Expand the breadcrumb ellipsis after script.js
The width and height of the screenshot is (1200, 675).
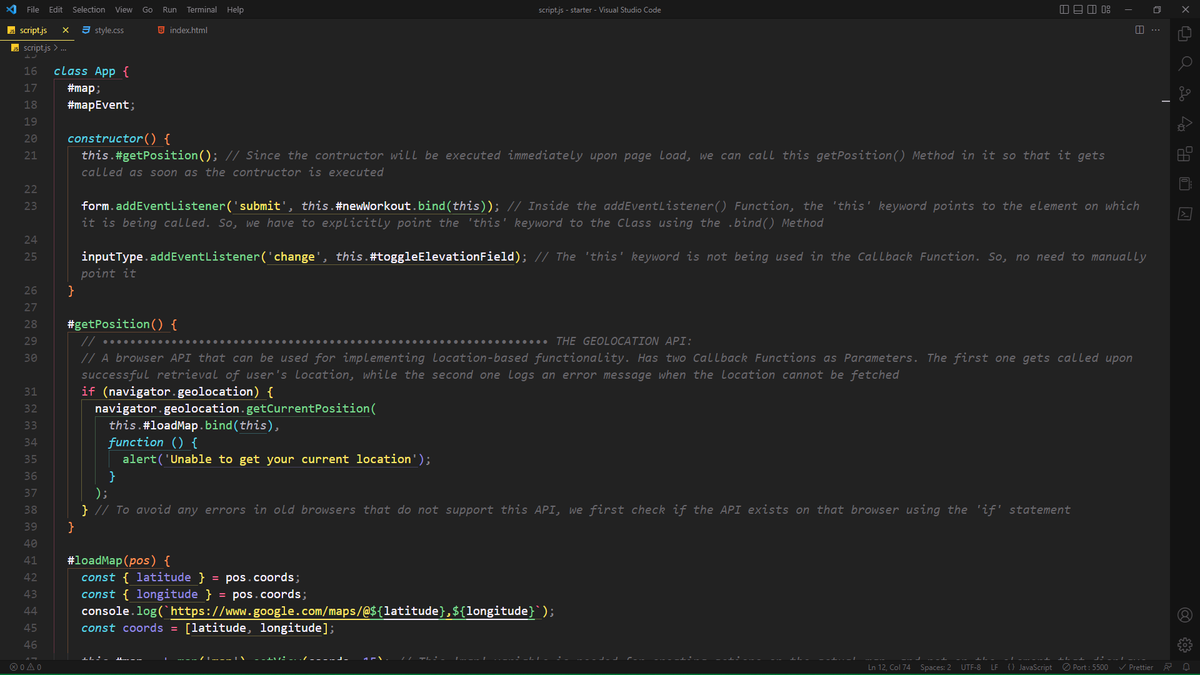(63, 47)
